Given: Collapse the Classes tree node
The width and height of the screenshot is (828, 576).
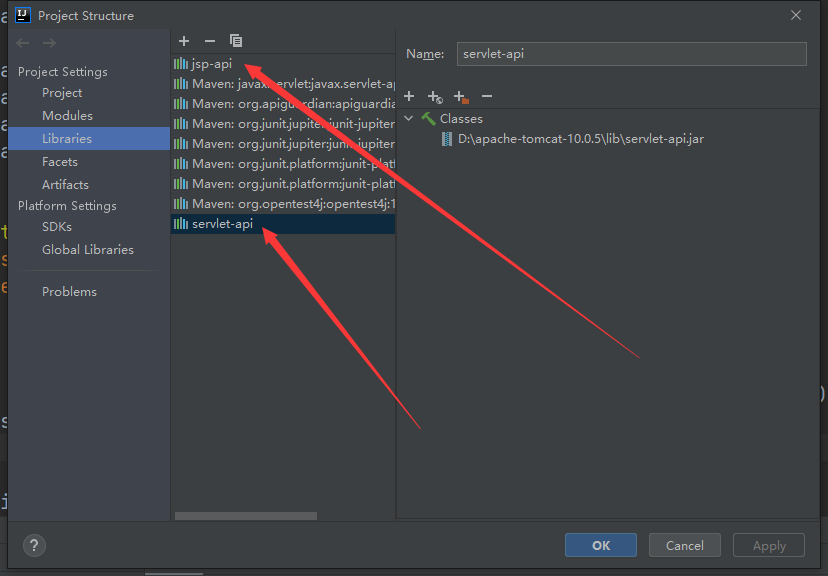Looking at the screenshot, I should click(409, 118).
